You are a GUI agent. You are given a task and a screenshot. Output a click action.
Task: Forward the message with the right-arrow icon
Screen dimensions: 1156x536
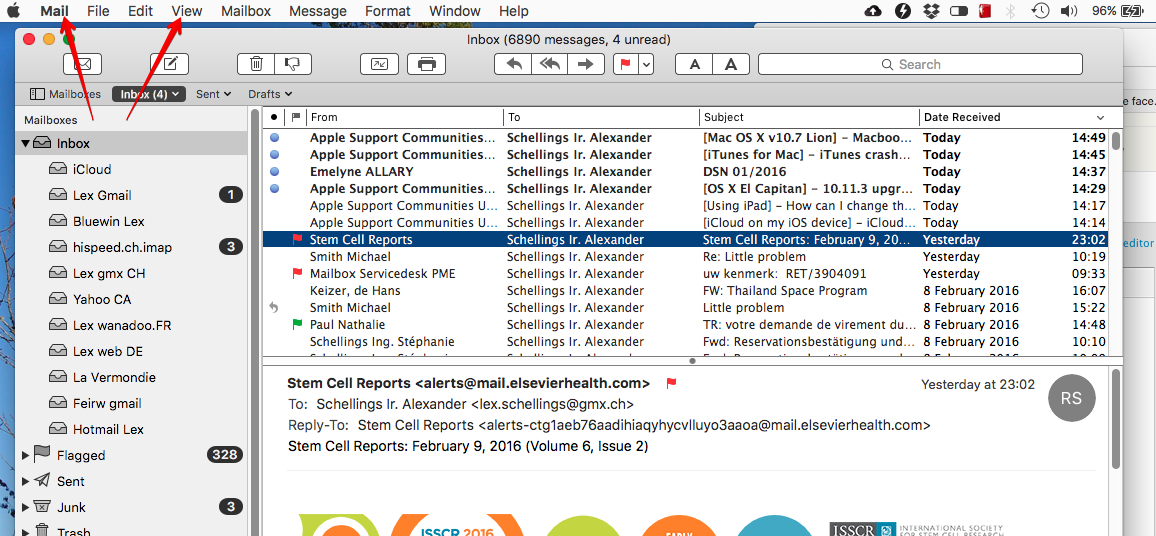coord(586,64)
